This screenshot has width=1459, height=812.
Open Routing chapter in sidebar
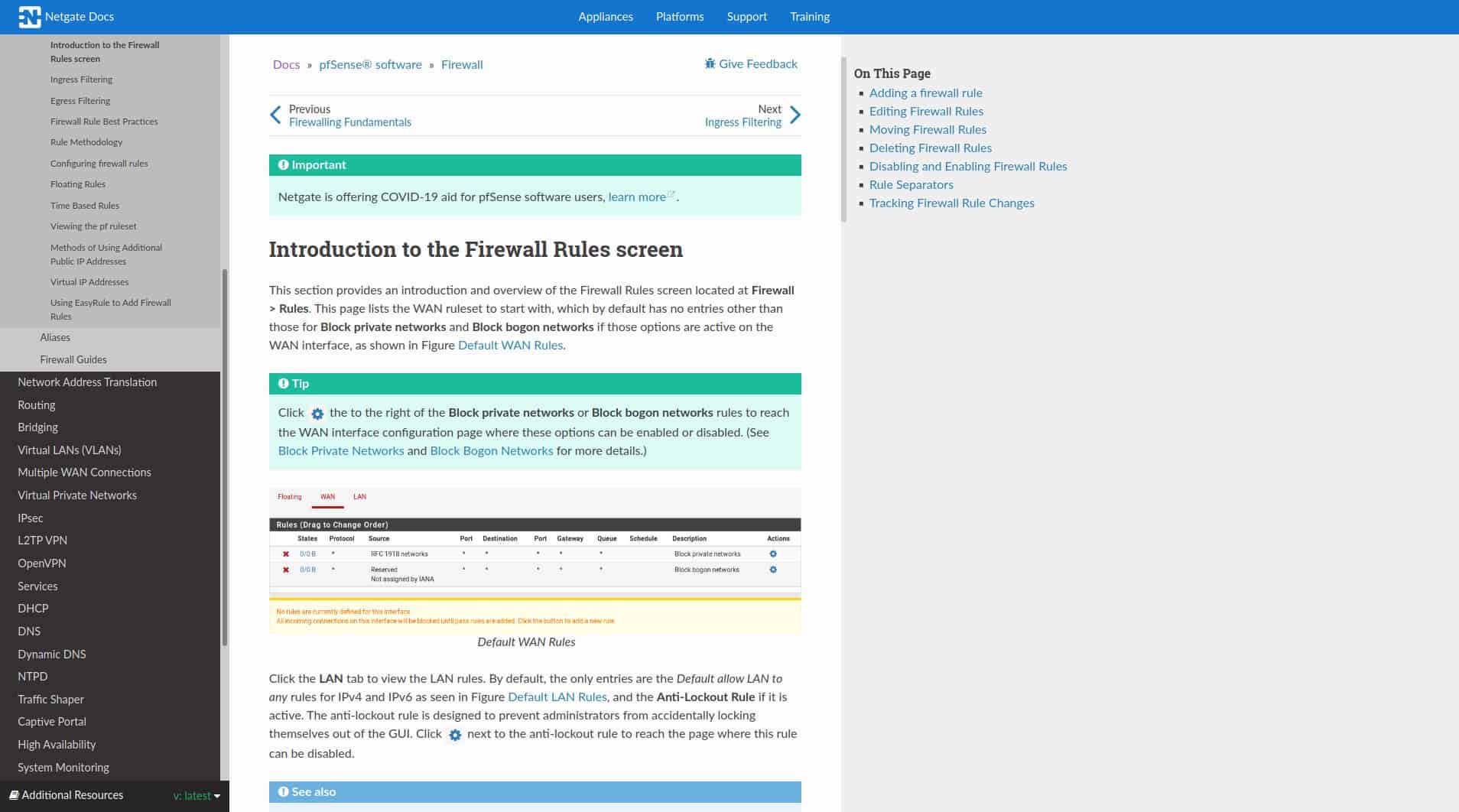coord(37,405)
